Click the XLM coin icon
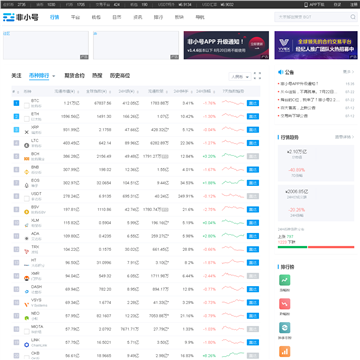This screenshot has height=360, width=360. (27, 225)
